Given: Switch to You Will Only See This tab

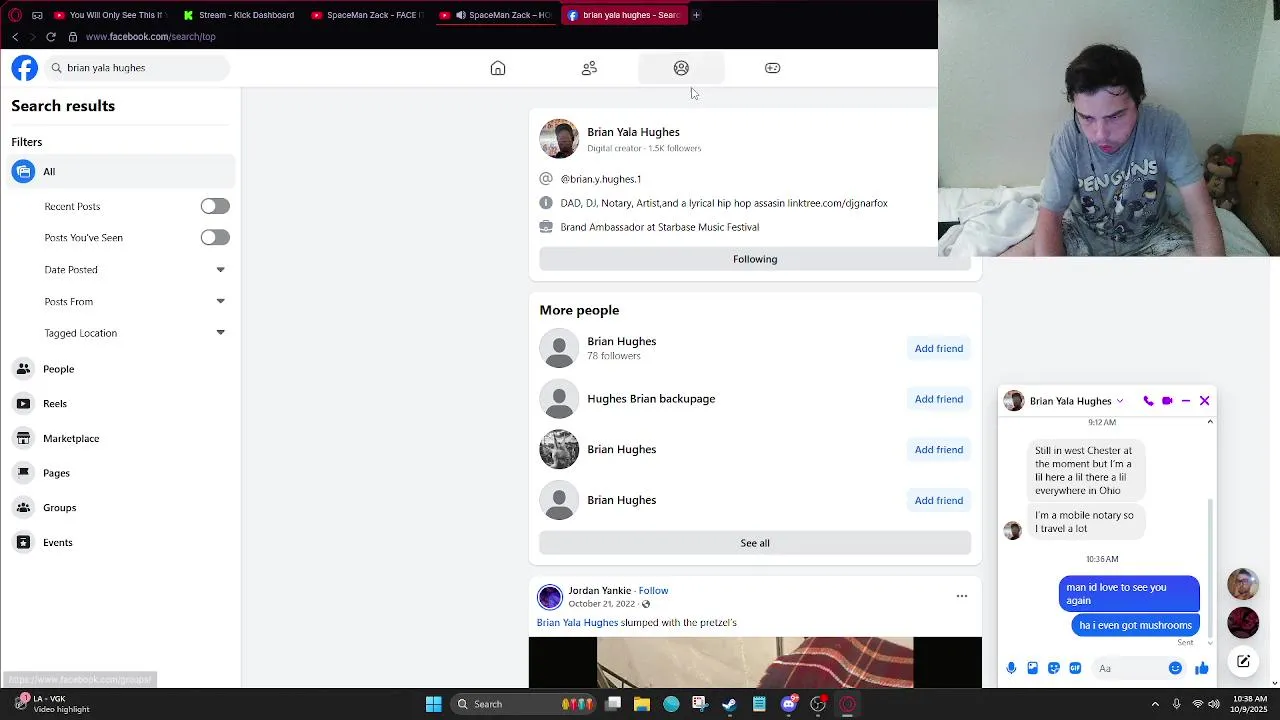Looking at the screenshot, I should click(x=109, y=15).
